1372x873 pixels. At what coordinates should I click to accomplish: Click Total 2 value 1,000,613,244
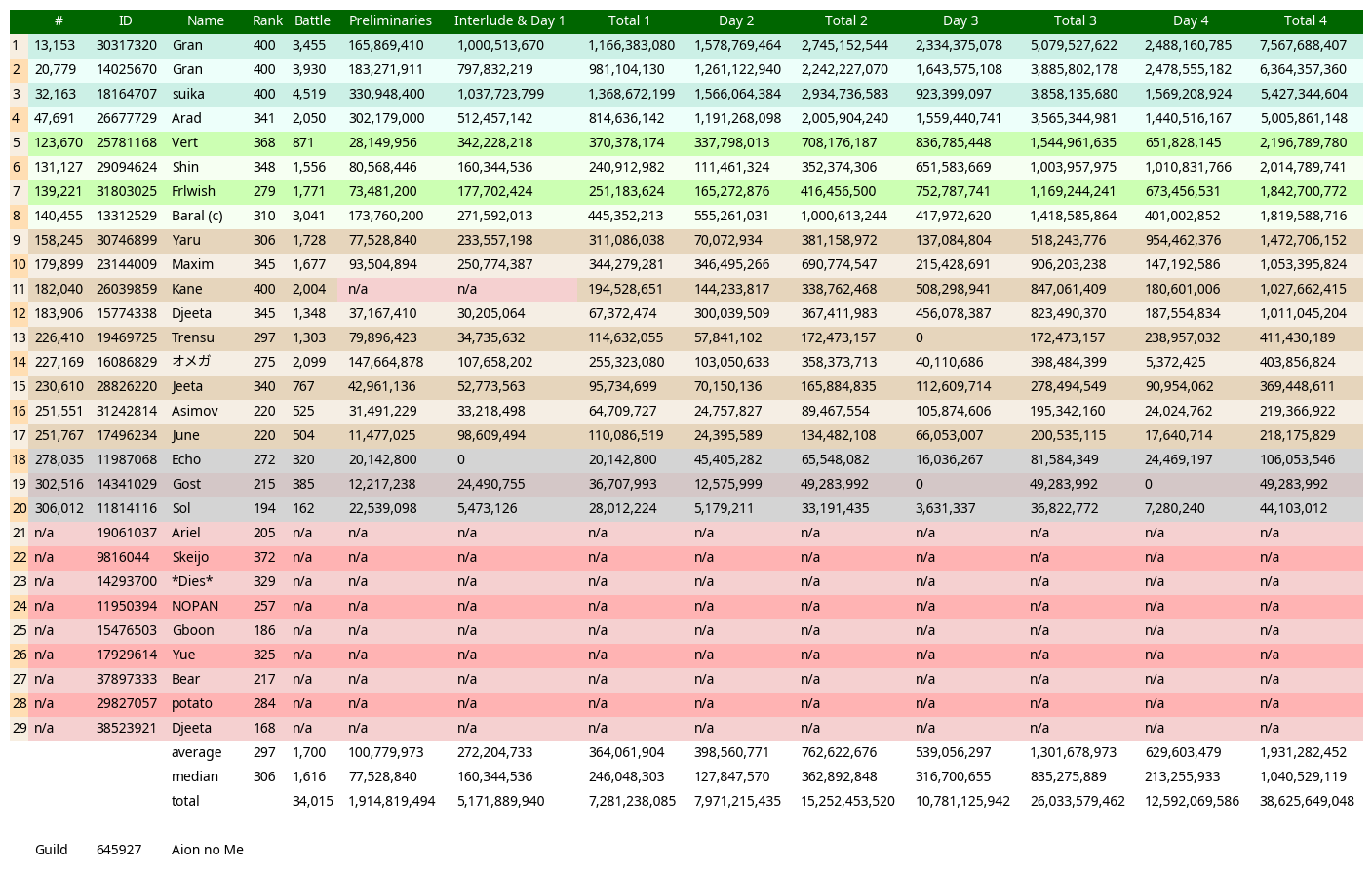(x=844, y=216)
